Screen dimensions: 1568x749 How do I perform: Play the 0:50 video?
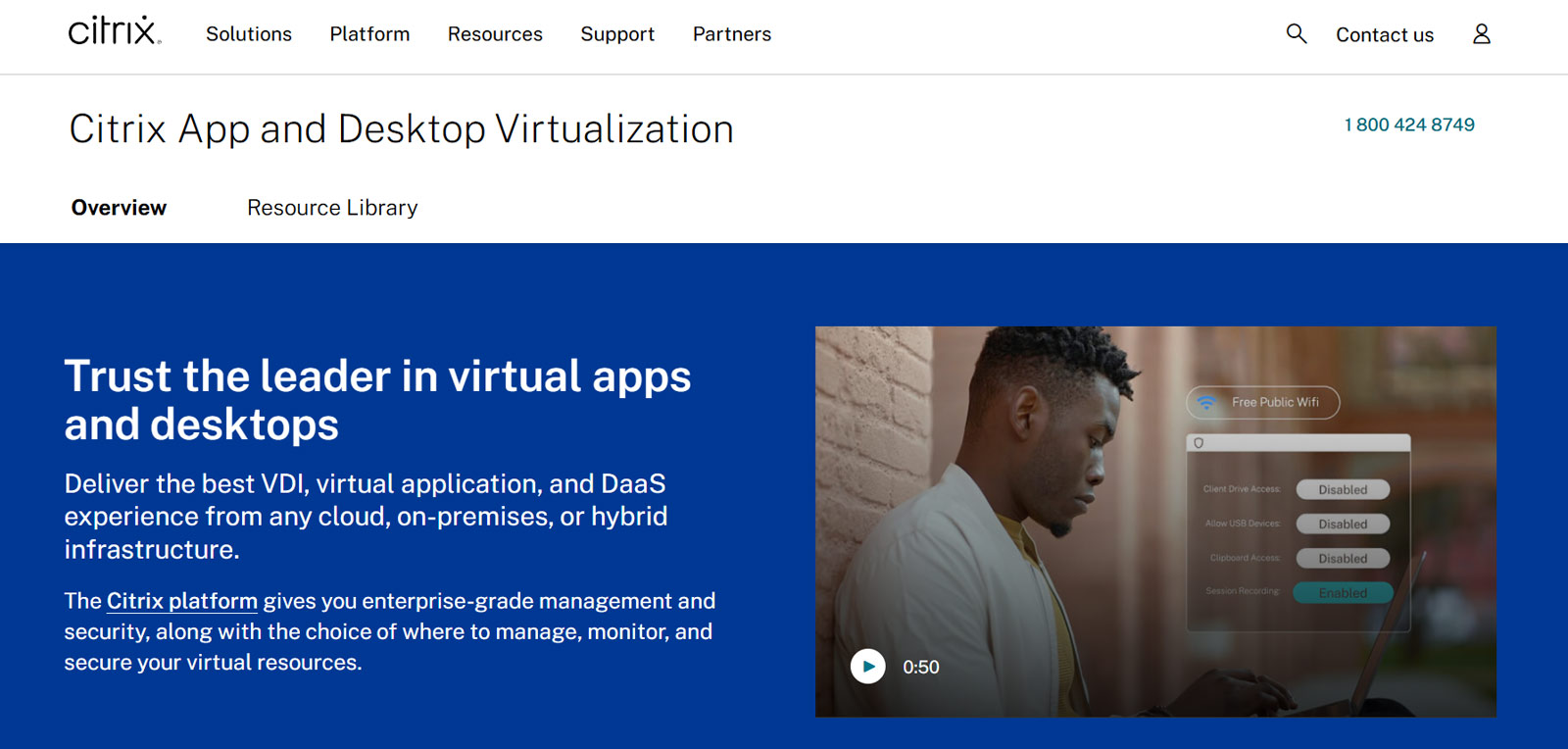coord(867,667)
